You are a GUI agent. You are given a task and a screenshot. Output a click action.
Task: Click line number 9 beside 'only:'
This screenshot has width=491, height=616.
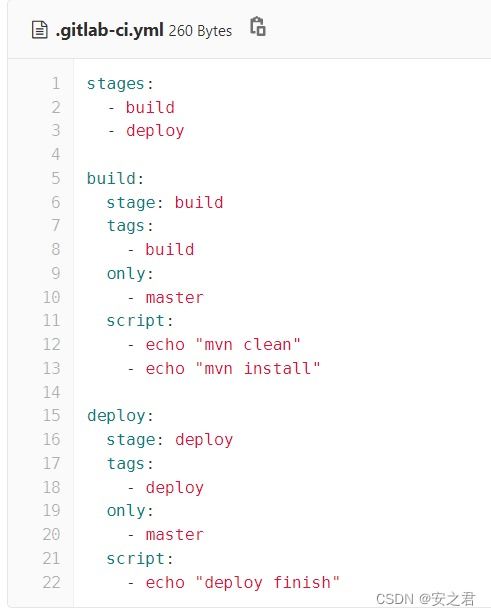click(56, 273)
